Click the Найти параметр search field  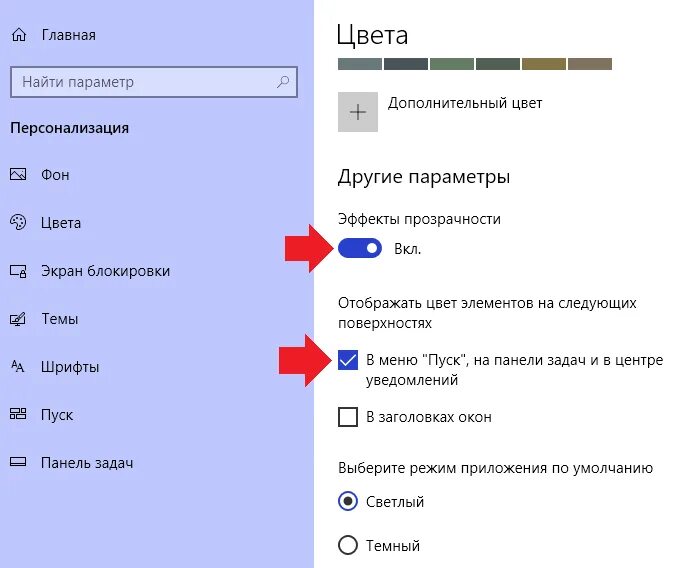tap(154, 82)
